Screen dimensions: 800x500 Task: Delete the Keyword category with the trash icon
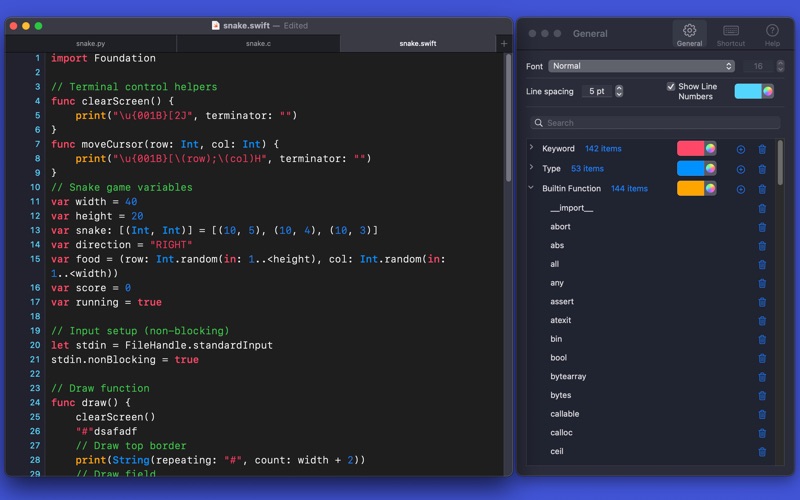click(x=762, y=149)
